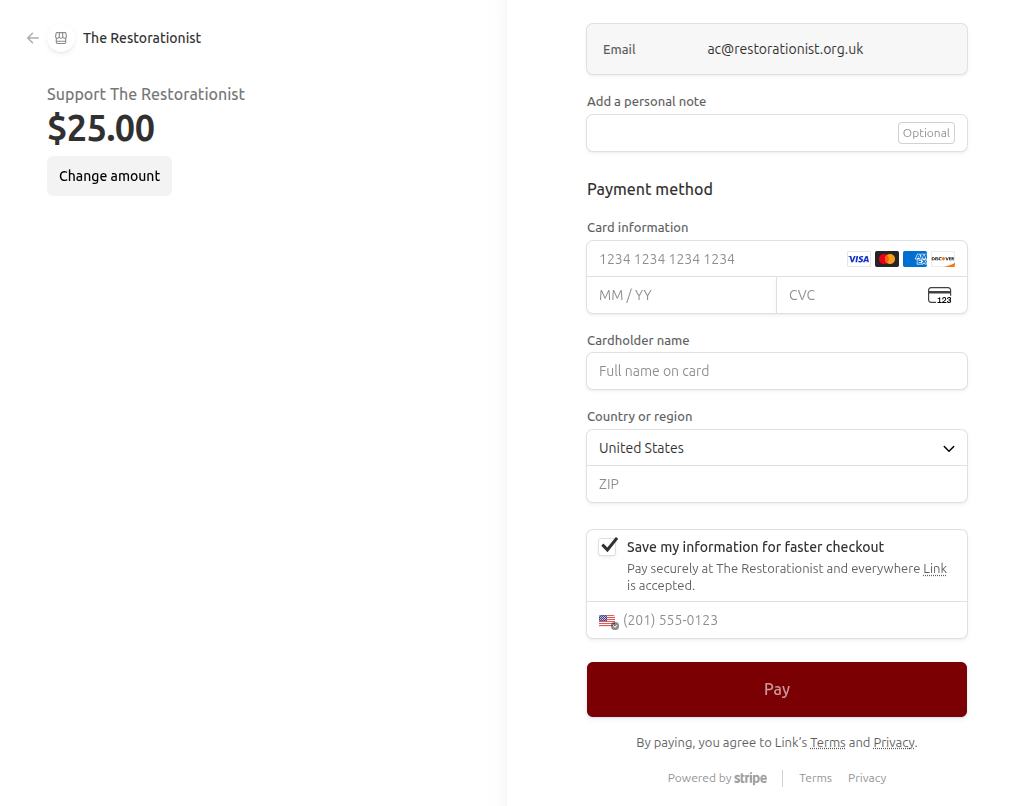Screen dimensions: 1026x806
Task: Click the ZIP code input field
Action: click(x=776, y=484)
